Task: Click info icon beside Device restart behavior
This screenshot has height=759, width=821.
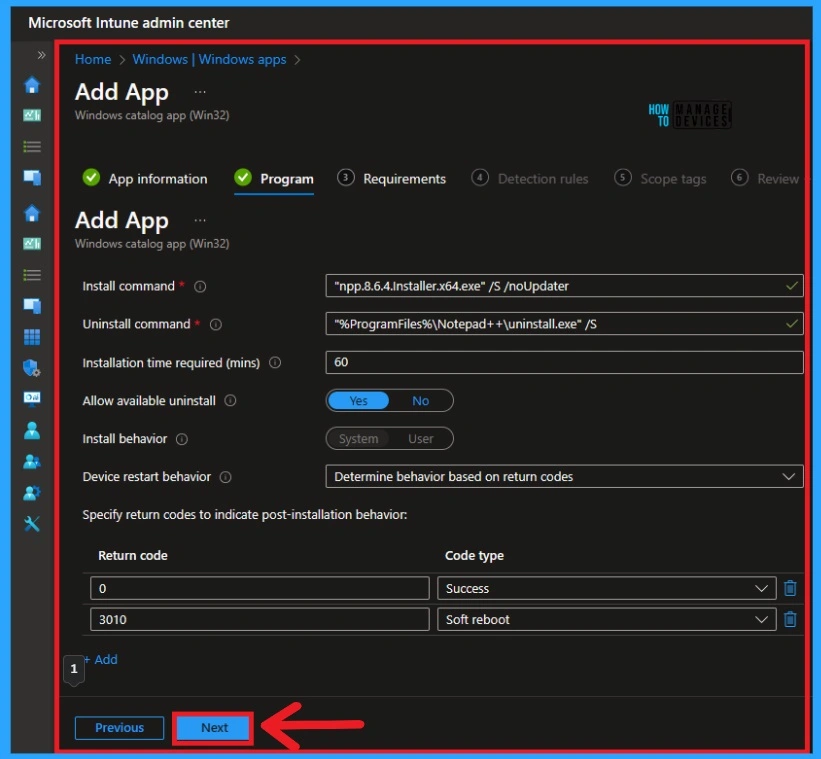Action: [225, 477]
